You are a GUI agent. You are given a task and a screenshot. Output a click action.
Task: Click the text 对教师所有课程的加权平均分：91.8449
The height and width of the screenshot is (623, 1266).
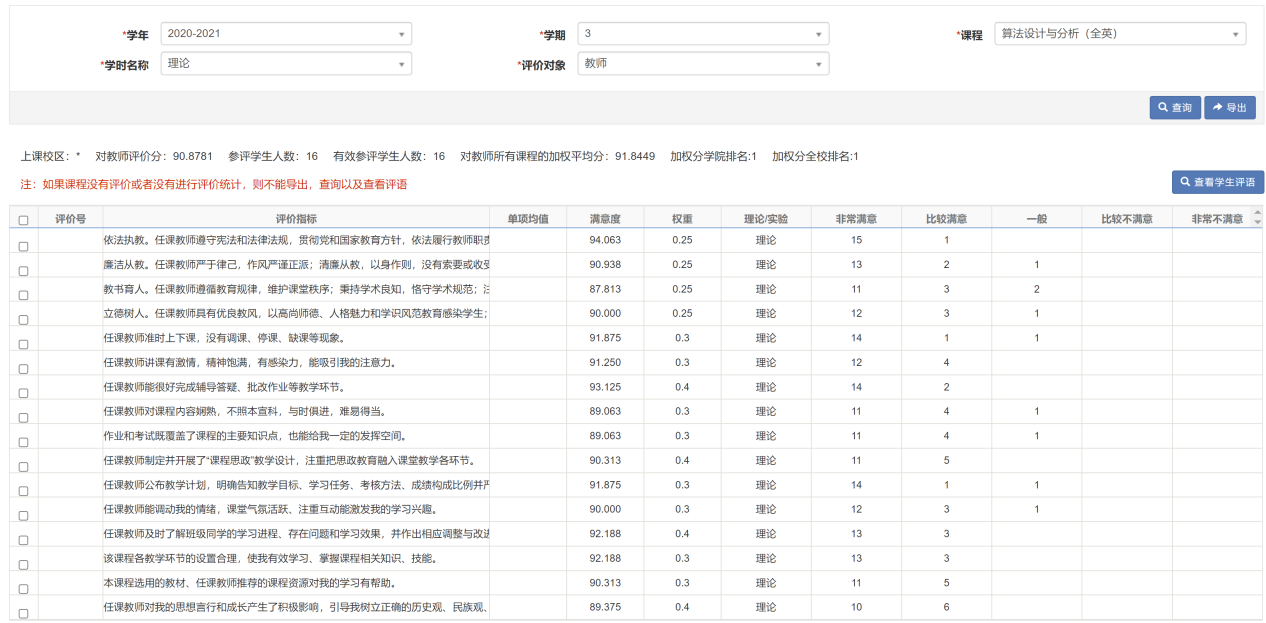click(x=558, y=157)
